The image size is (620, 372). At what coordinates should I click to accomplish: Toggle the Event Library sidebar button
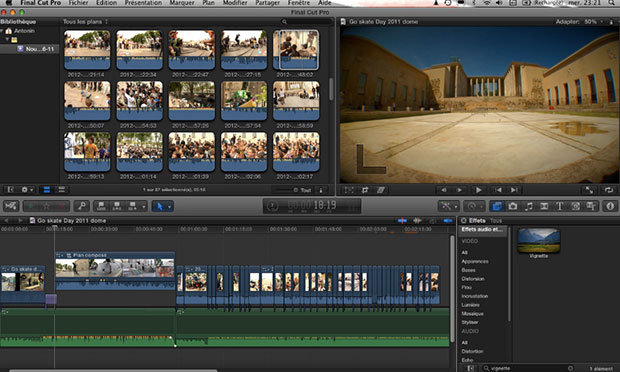11,190
